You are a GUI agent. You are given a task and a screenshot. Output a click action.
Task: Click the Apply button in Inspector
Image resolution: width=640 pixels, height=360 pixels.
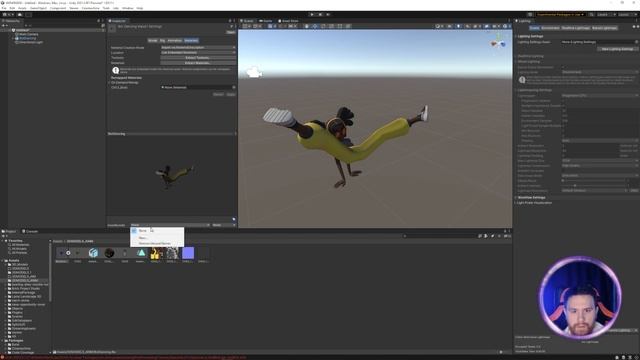(x=231, y=94)
